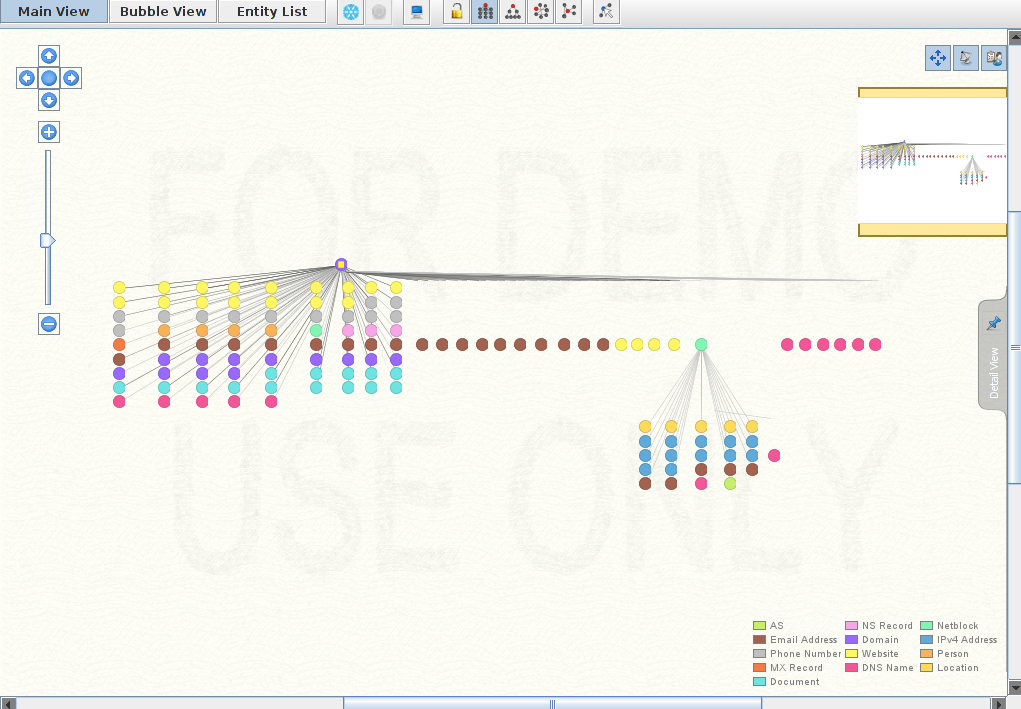Open the Entity List tab
Viewport: 1021px width, 709px height.
(272, 12)
